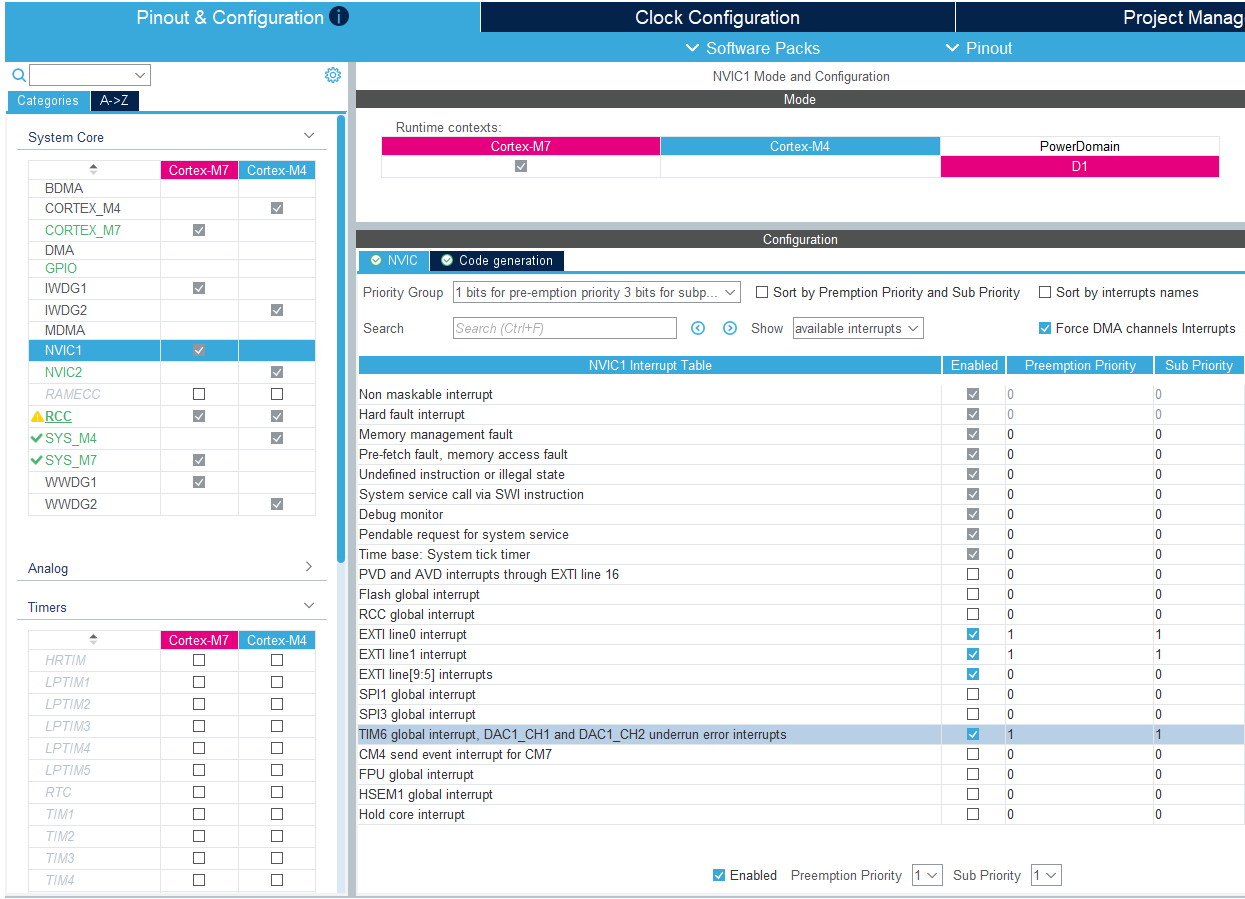
Task: Select CM4 send event interrupt row
Action: [x=800, y=754]
